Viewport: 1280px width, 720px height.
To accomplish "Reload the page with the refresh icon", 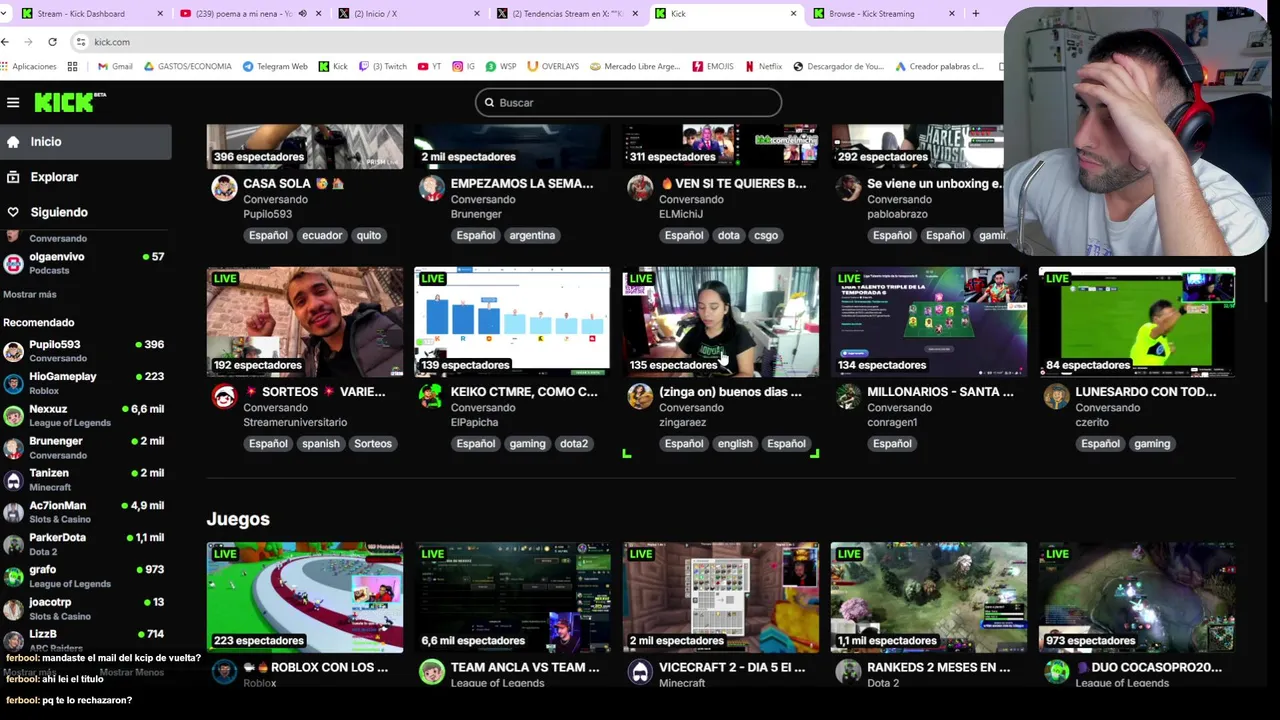I will tap(52, 42).
